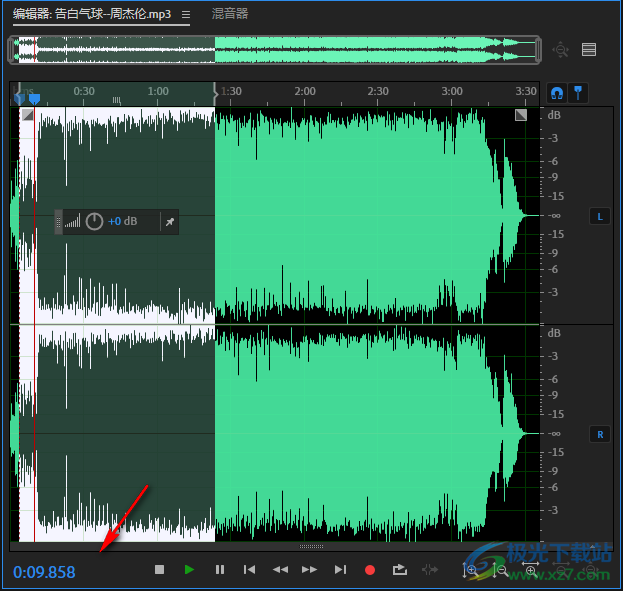
Task: Click the zoom navigator icon beside overview
Action: pyautogui.click(x=561, y=50)
